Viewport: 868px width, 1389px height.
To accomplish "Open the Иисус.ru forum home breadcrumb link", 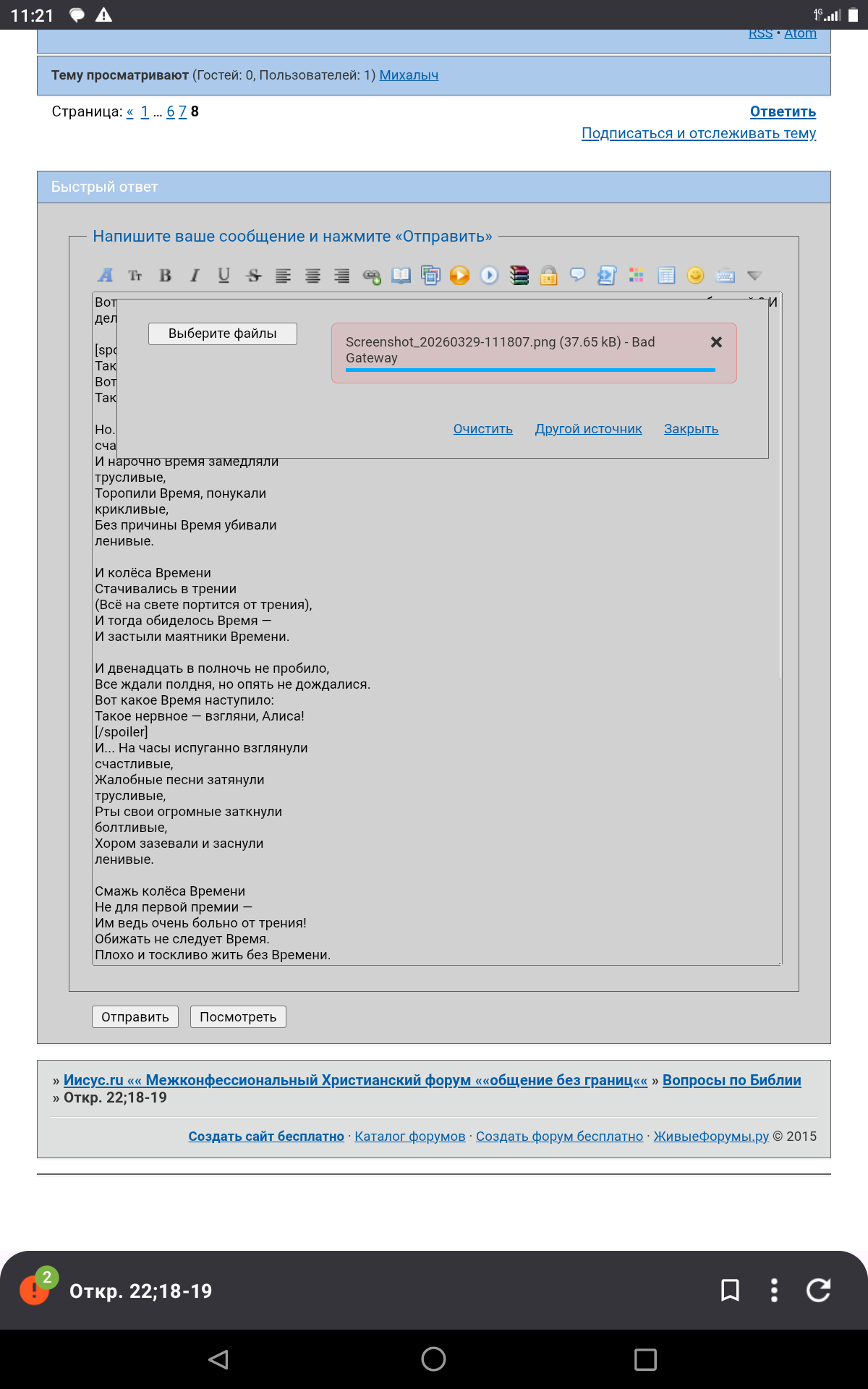I will [x=355, y=1080].
